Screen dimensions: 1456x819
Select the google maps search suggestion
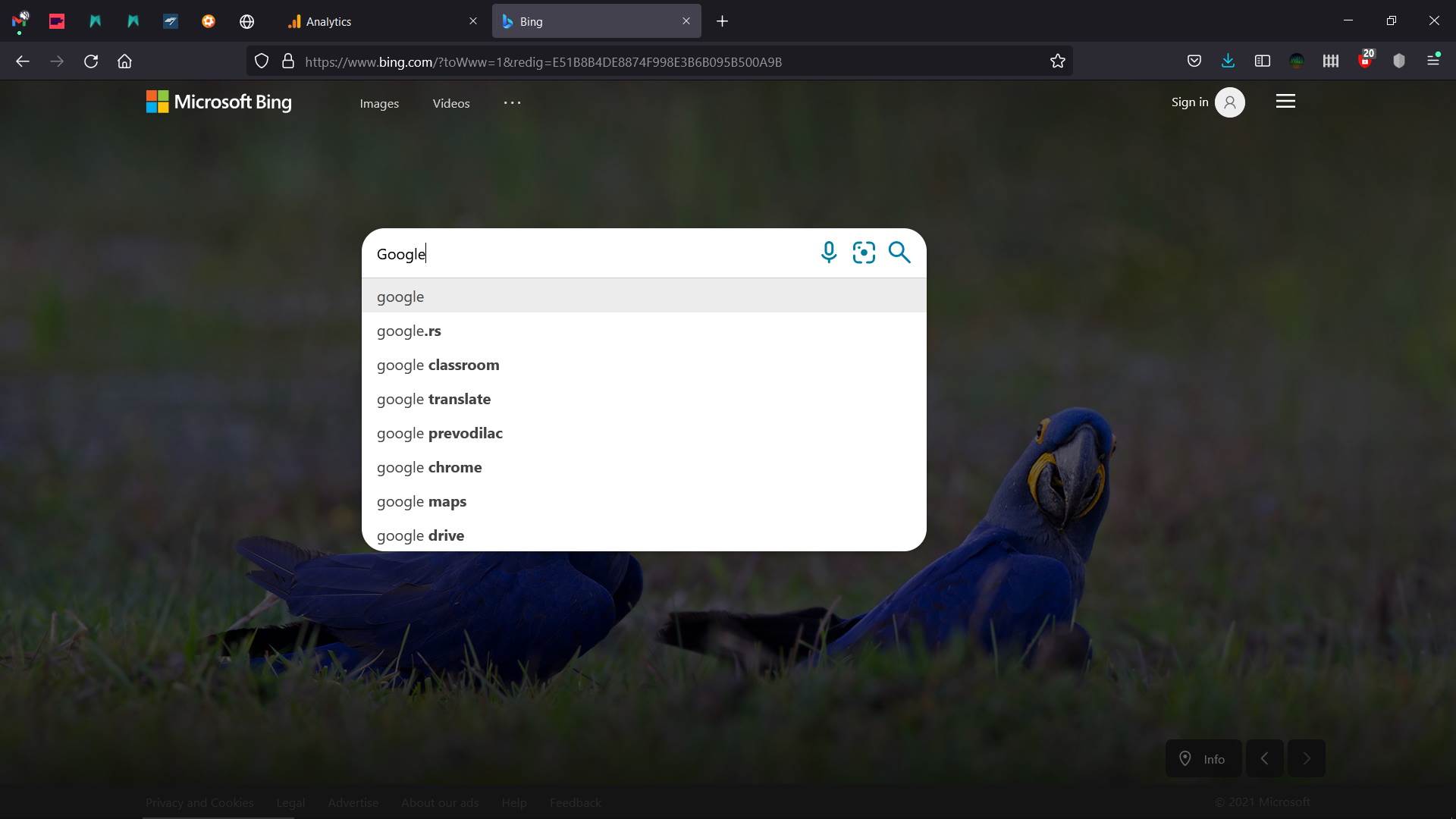(422, 501)
